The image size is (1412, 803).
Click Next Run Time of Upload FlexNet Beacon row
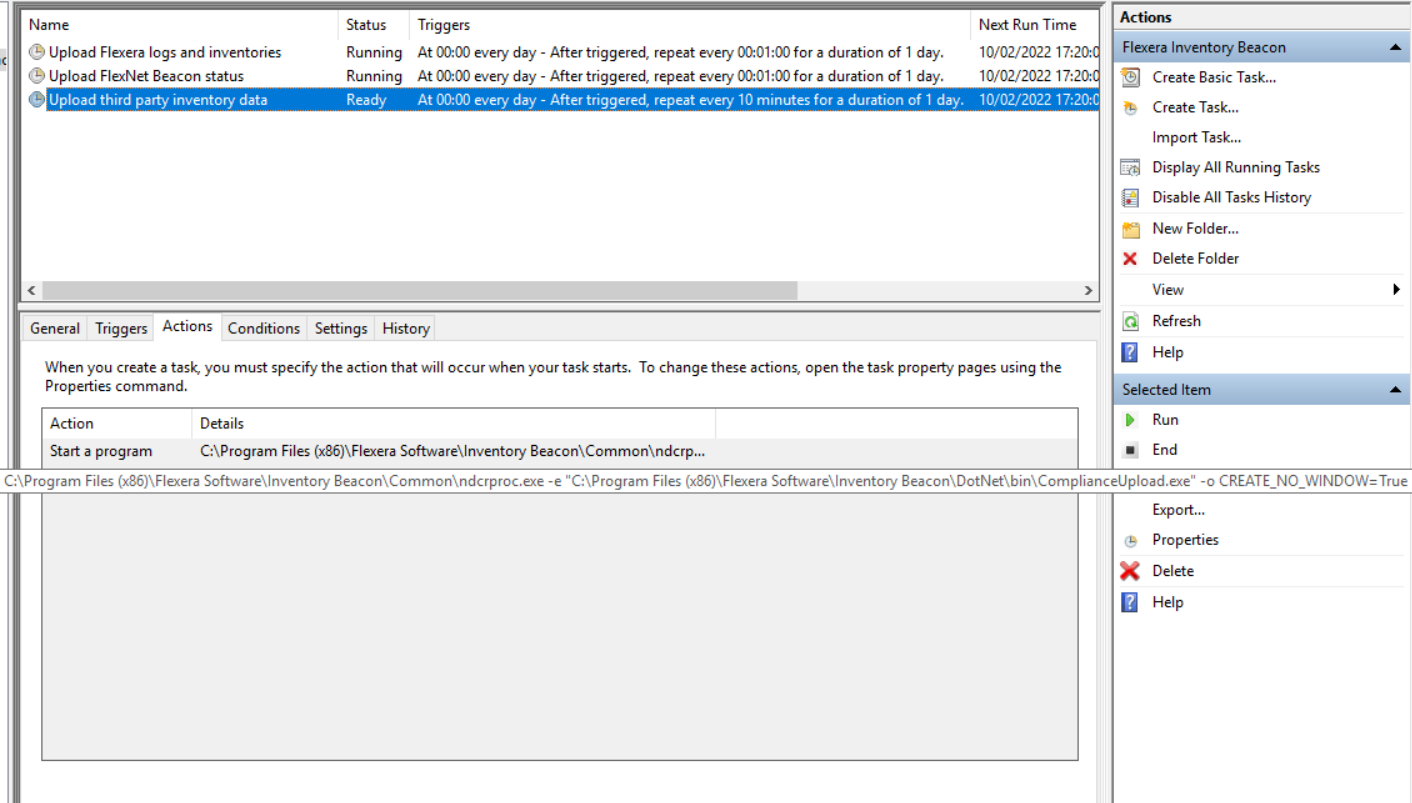(x=1038, y=76)
